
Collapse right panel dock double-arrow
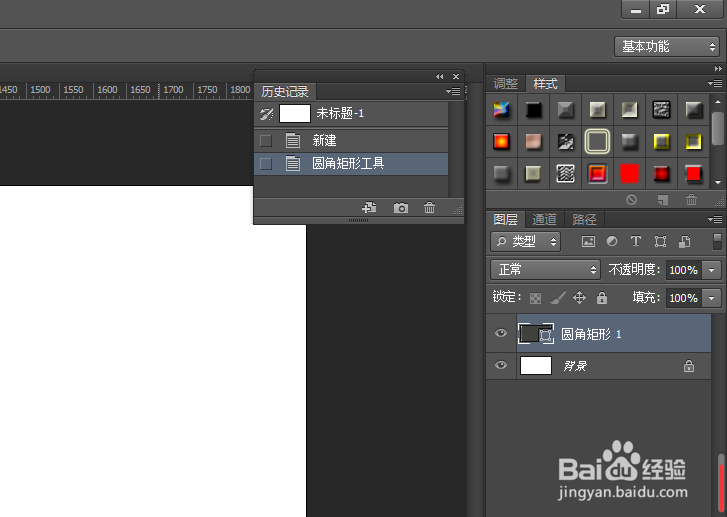(718, 68)
